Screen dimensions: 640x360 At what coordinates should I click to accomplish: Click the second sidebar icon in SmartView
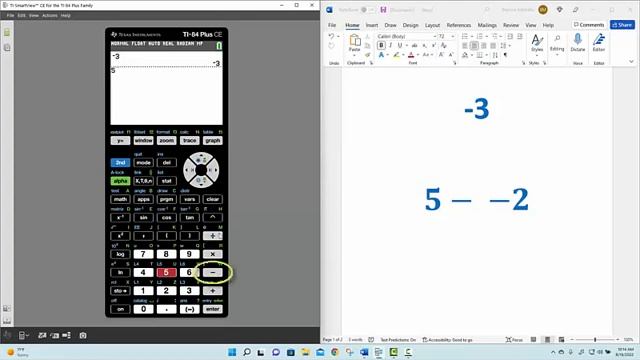tap(7, 48)
